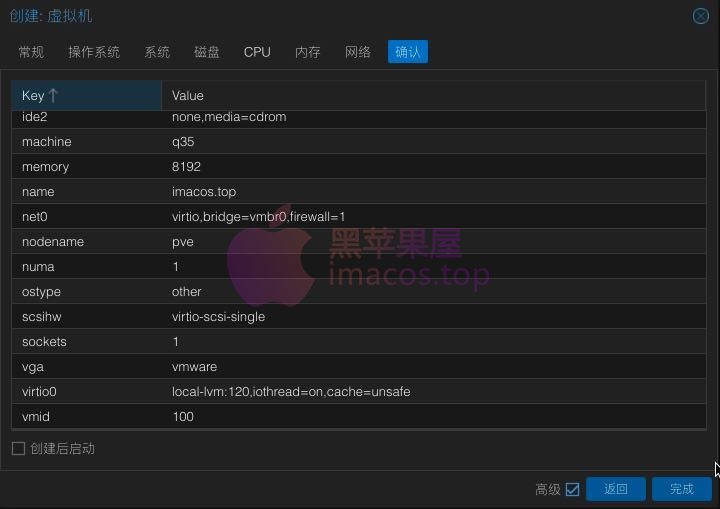Select the sockets key cell
The height and width of the screenshot is (509, 720).
point(87,342)
